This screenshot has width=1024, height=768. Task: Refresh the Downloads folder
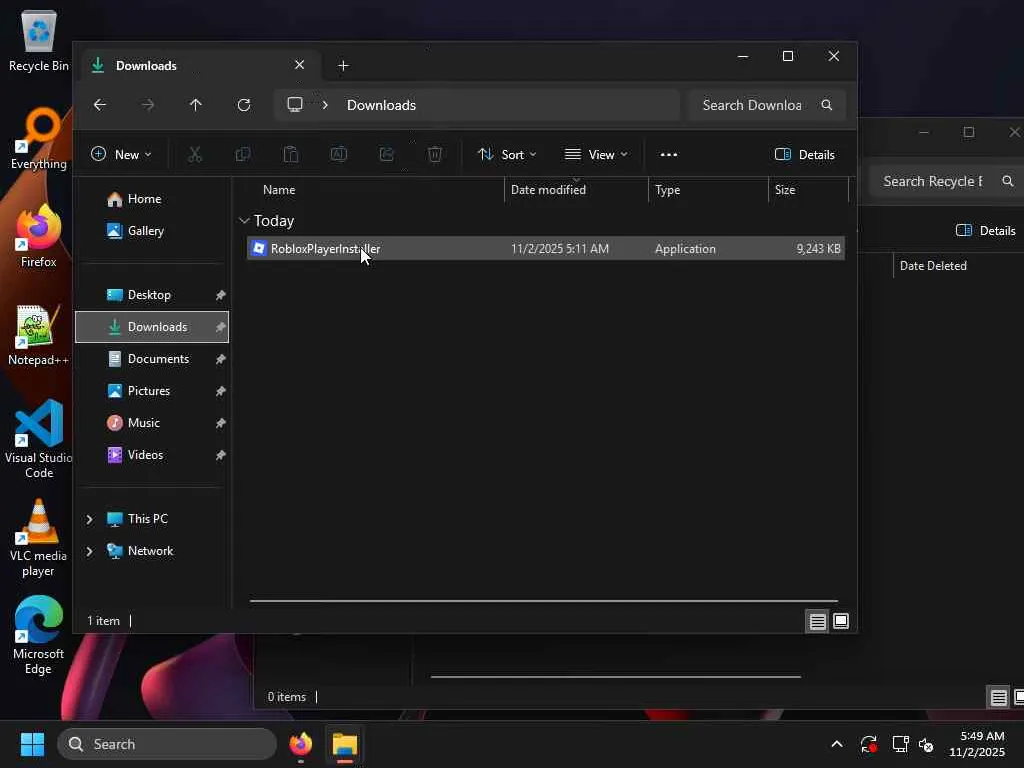pyautogui.click(x=244, y=105)
